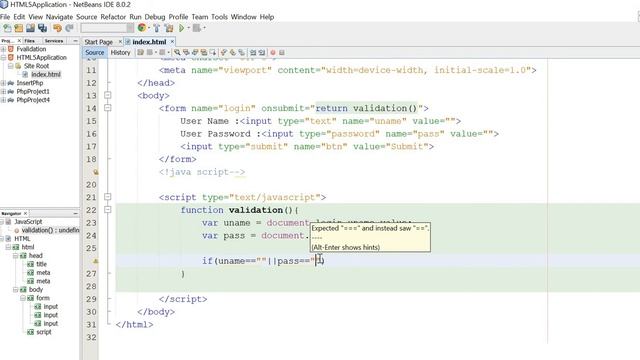Expand the InsertPhp project node

coord(3,83)
